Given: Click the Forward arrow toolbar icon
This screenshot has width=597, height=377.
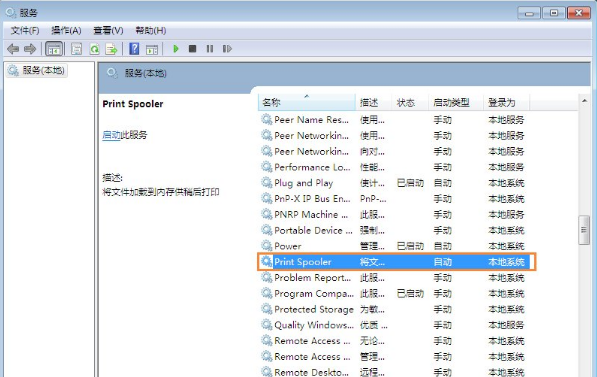Looking at the screenshot, I should click(30, 49).
